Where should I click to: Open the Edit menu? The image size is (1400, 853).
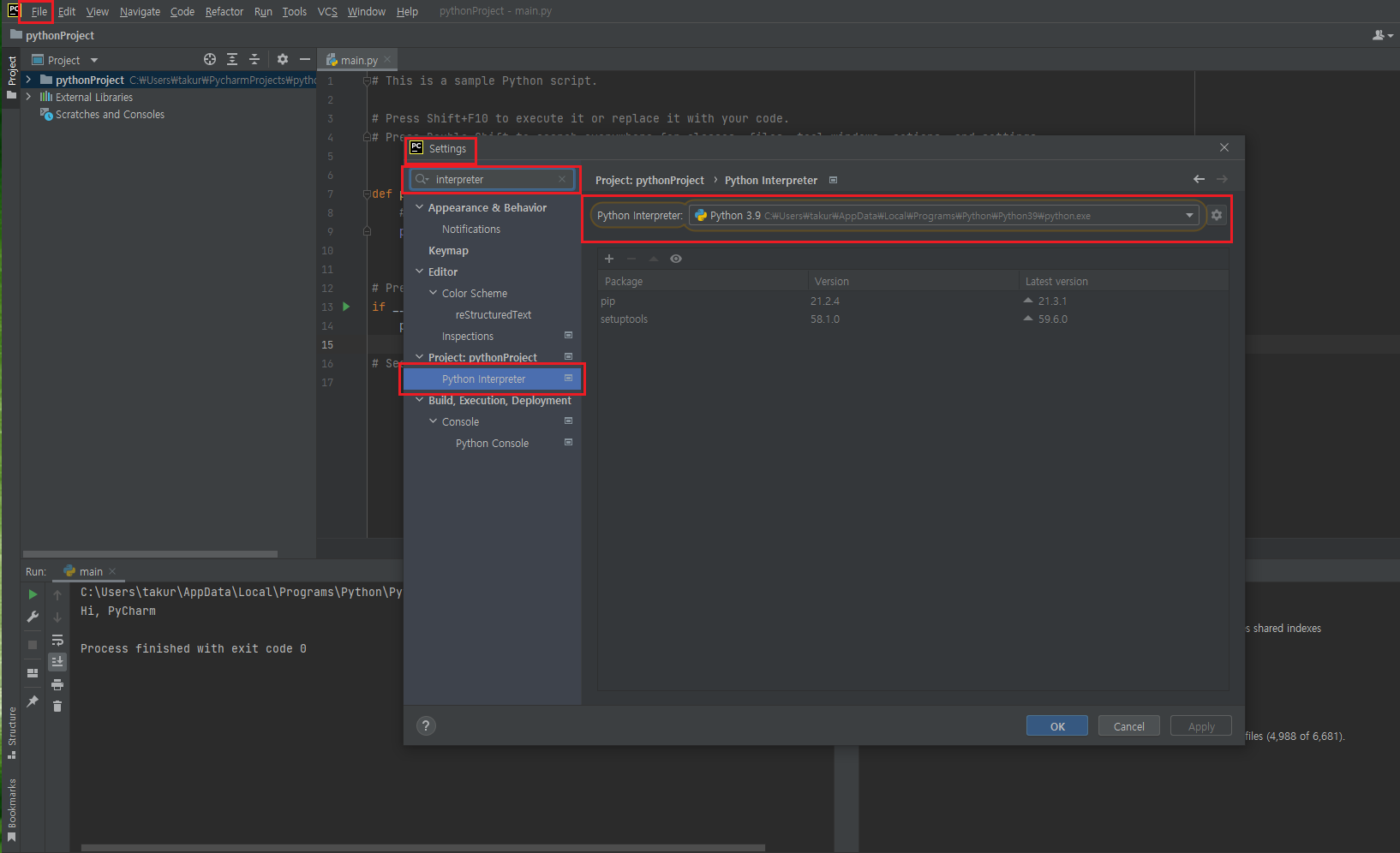pos(67,11)
